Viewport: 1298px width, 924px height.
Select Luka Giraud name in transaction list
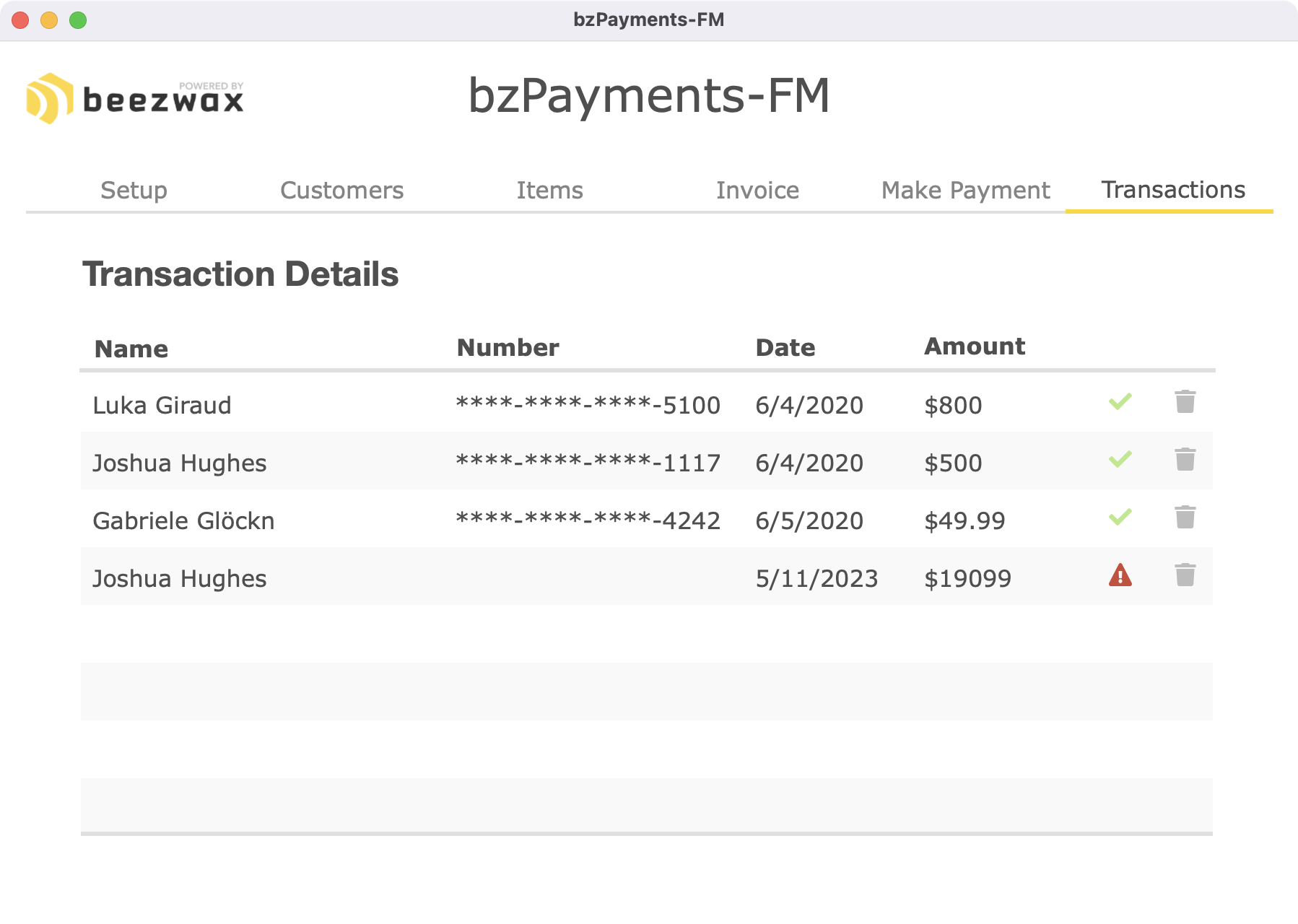click(162, 406)
